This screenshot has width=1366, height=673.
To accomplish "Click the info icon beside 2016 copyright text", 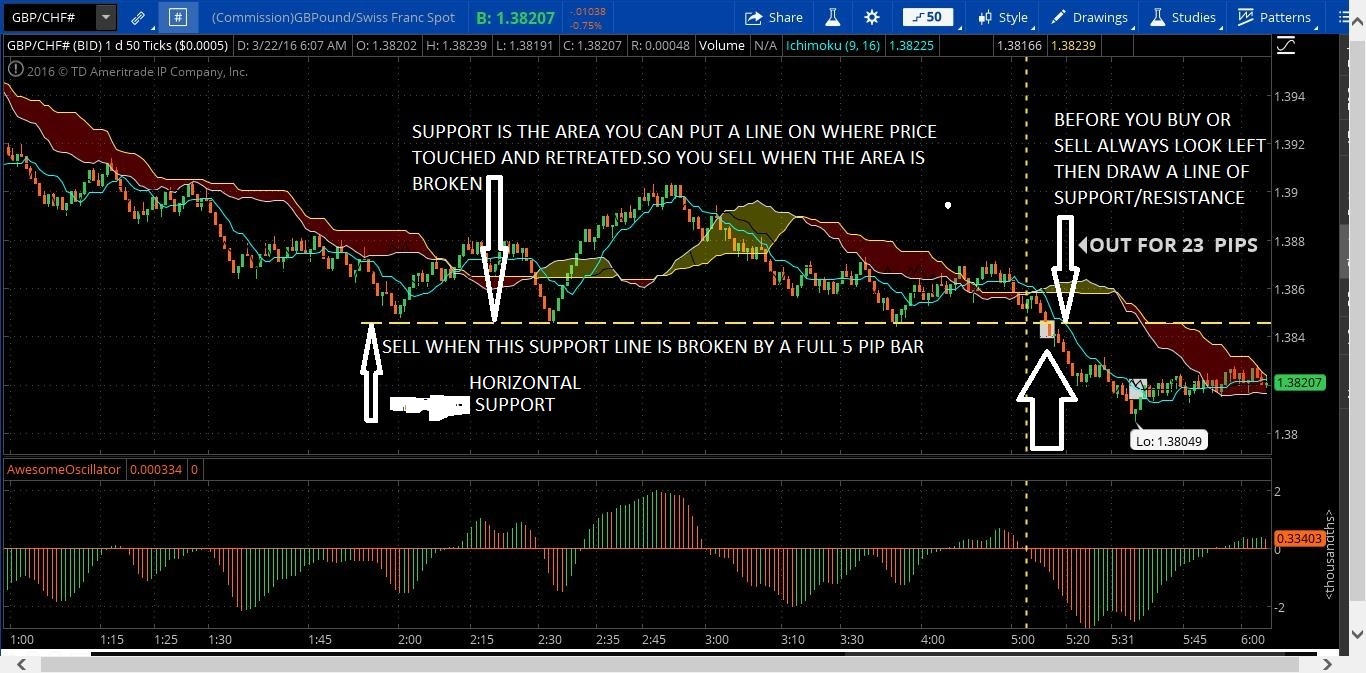I will coord(15,70).
